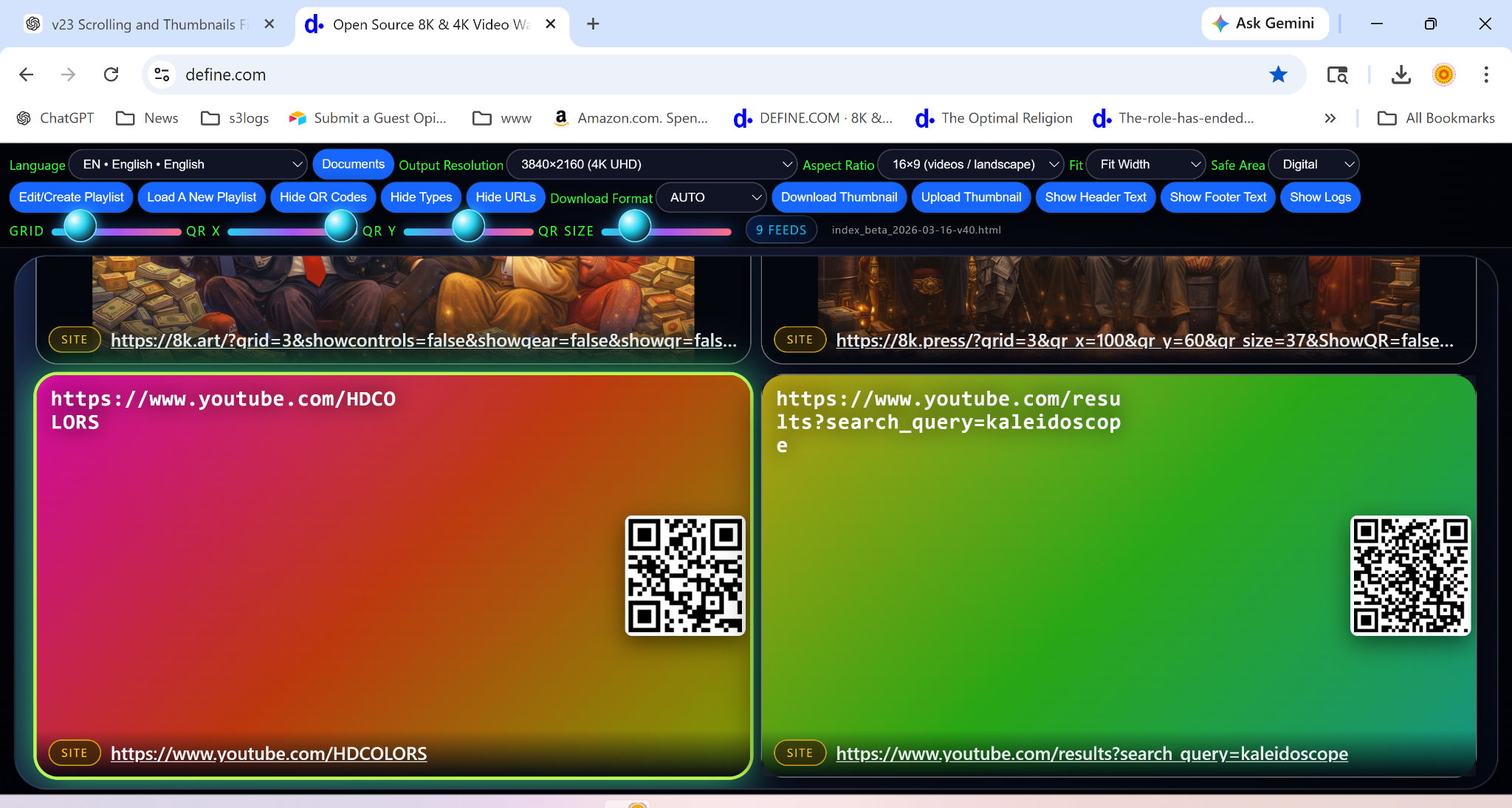Toggle Hide Types
Viewport: 1512px width, 808px height.
[421, 197]
